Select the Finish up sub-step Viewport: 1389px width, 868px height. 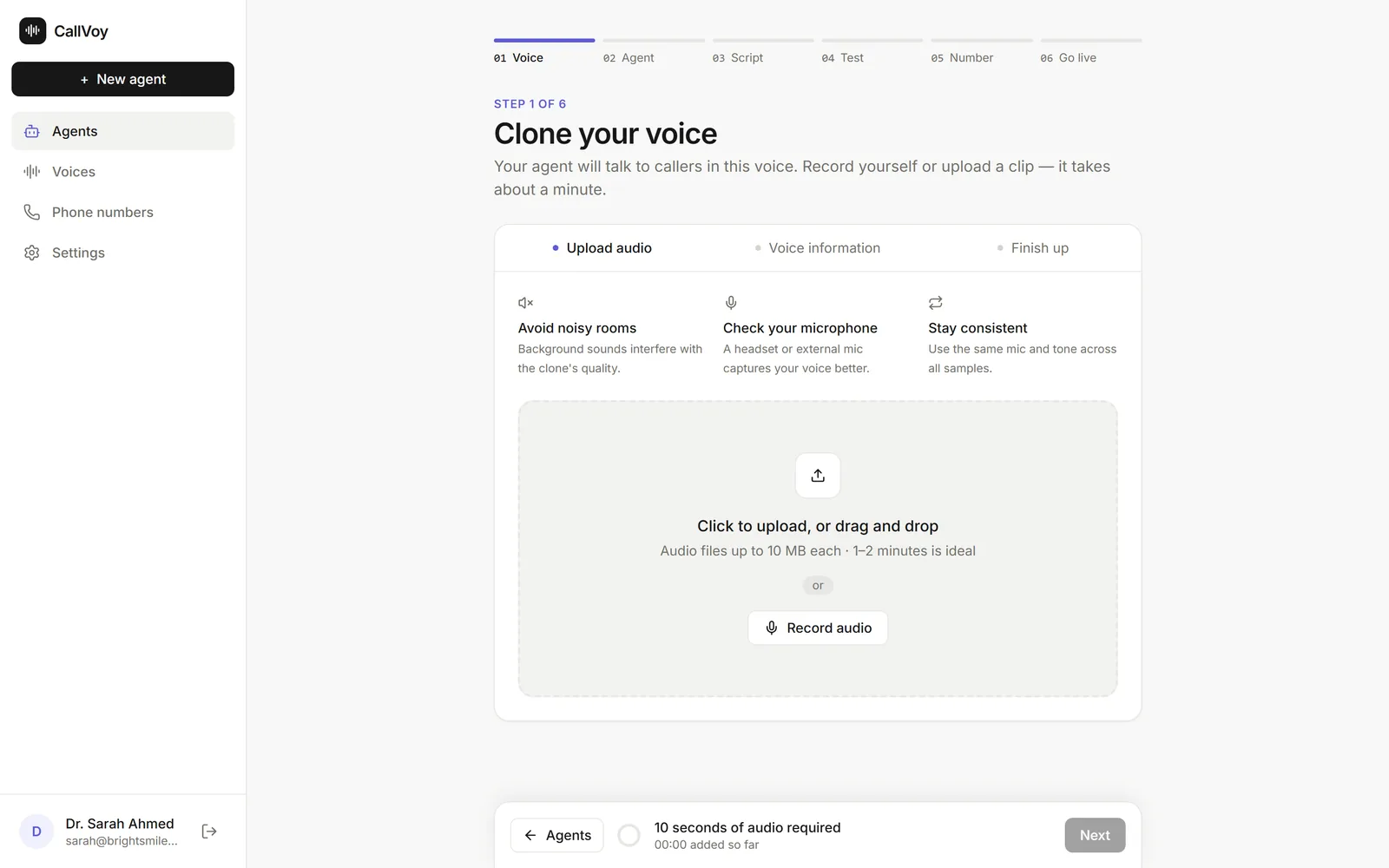coord(1032,248)
